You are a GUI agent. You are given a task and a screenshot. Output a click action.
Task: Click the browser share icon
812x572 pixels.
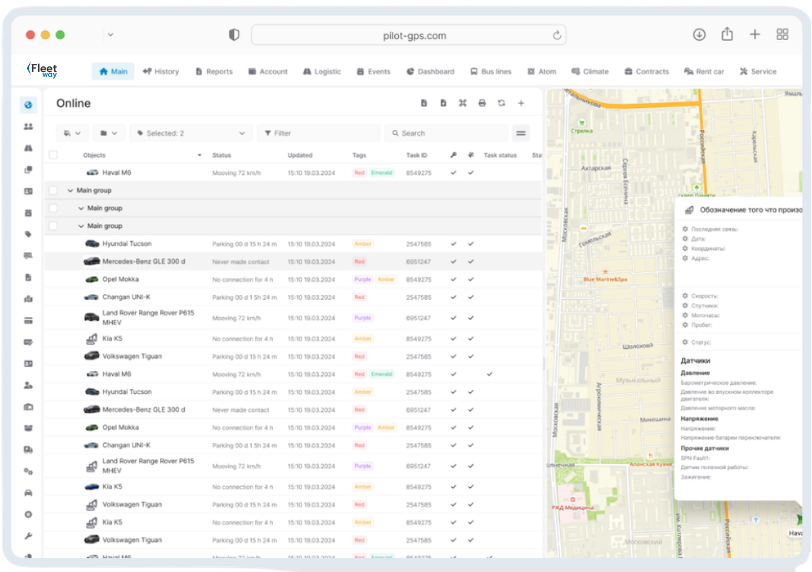(x=727, y=34)
